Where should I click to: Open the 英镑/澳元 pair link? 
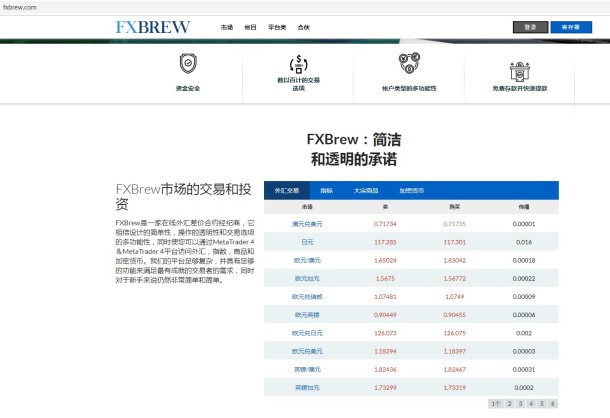307,369
